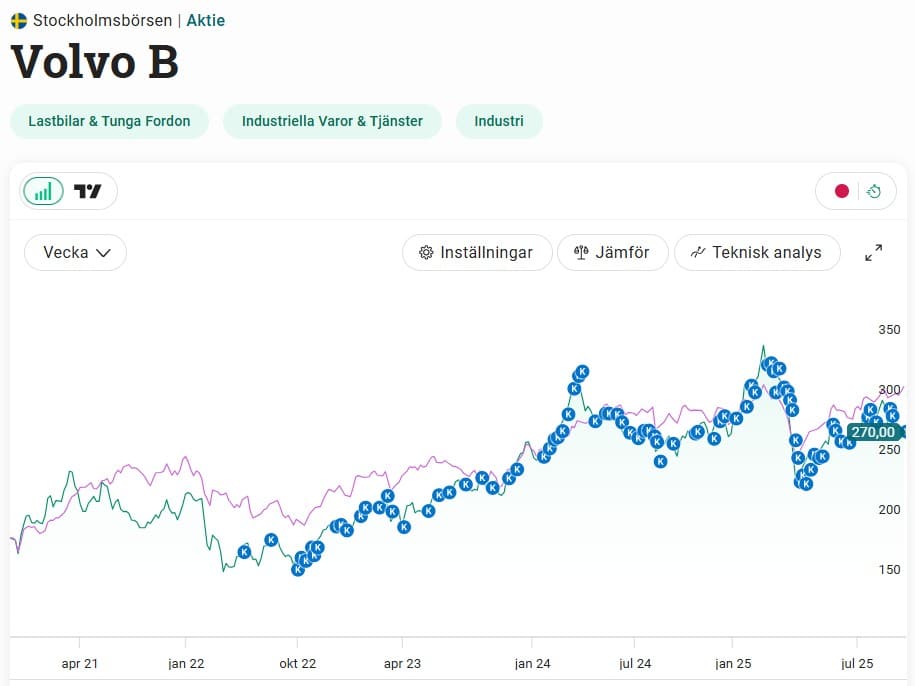Image resolution: width=915 pixels, height=686 pixels.
Task: Click the K marker at the 2025 dip bottom
Action: (x=806, y=484)
